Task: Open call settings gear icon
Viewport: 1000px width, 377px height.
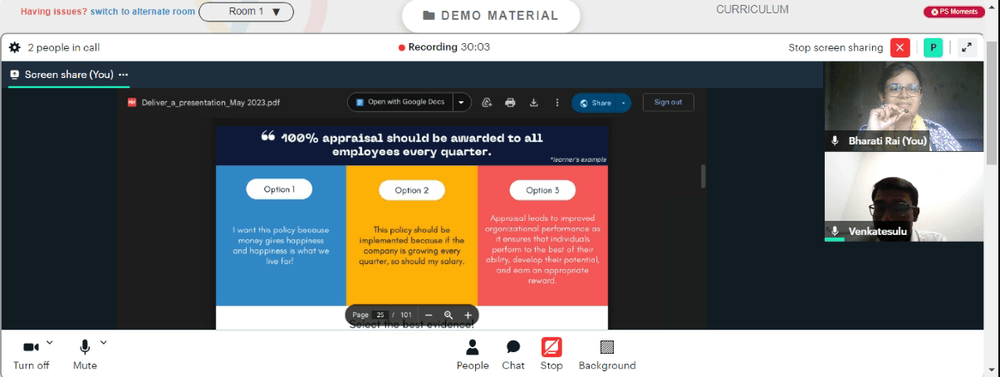Action: [x=15, y=48]
